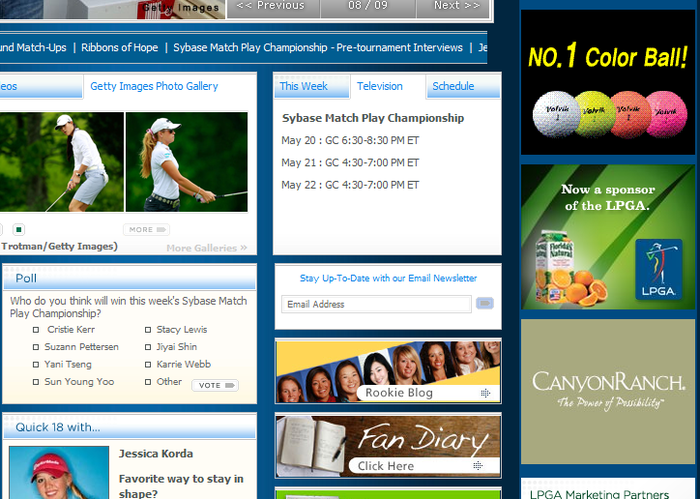The image size is (700, 499).
Task: Click the newsletter email submit arrow button
Action: coord(485,303)
